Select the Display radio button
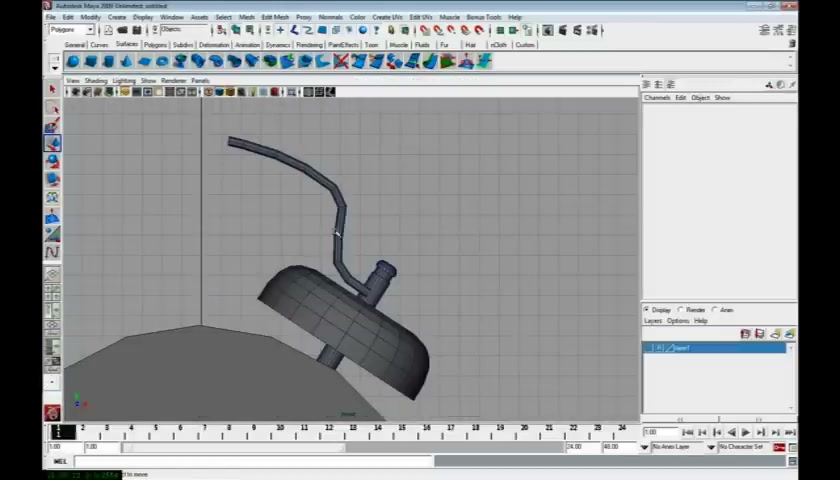840x480 pixels. click(647, 310)
